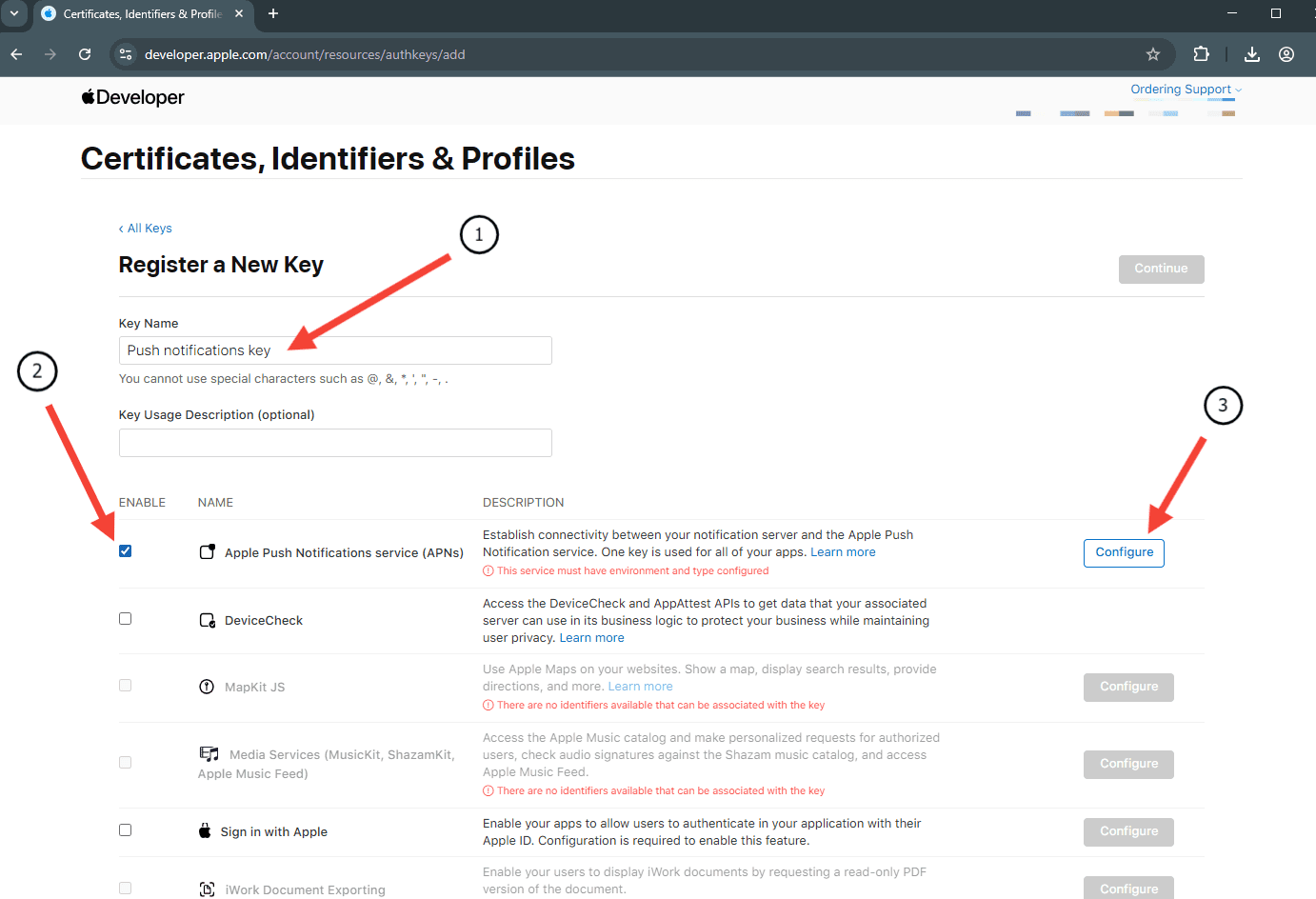Enable the DeviceCheck checkbox
Image resolution: width=1316 pixels, height=899 pixels.
click(125, 619)
